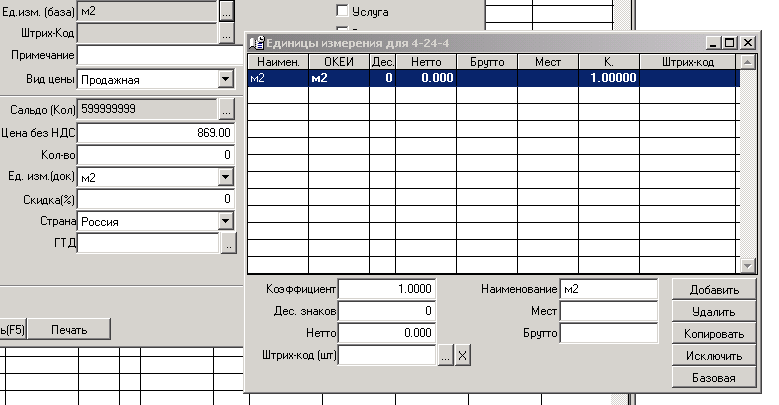Open the ГТД lookup button
The height and width of the screenshot is (405, 779).
[229, 243]
